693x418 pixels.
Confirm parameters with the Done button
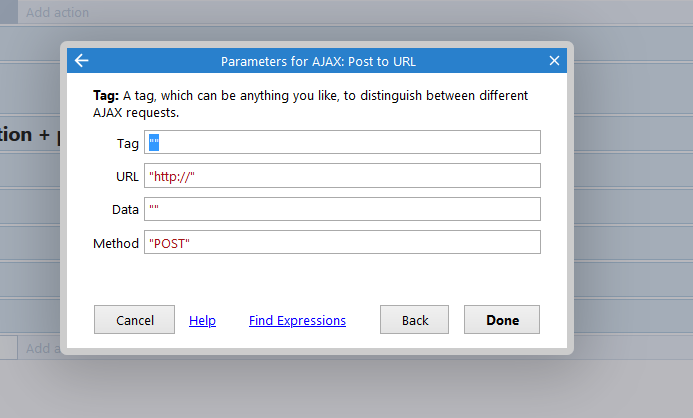[502, 319]
